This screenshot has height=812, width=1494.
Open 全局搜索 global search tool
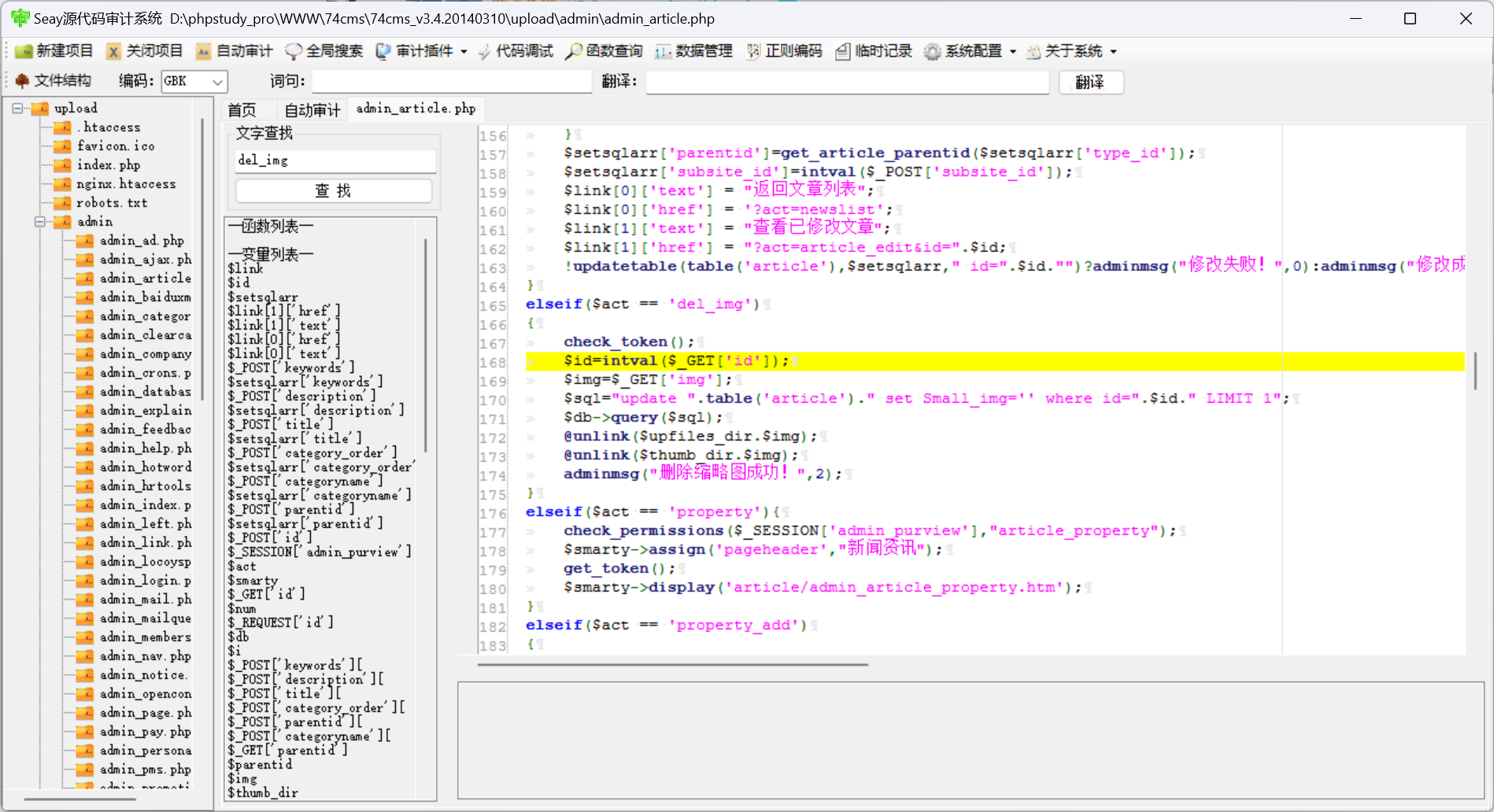(x=324, y=51)
